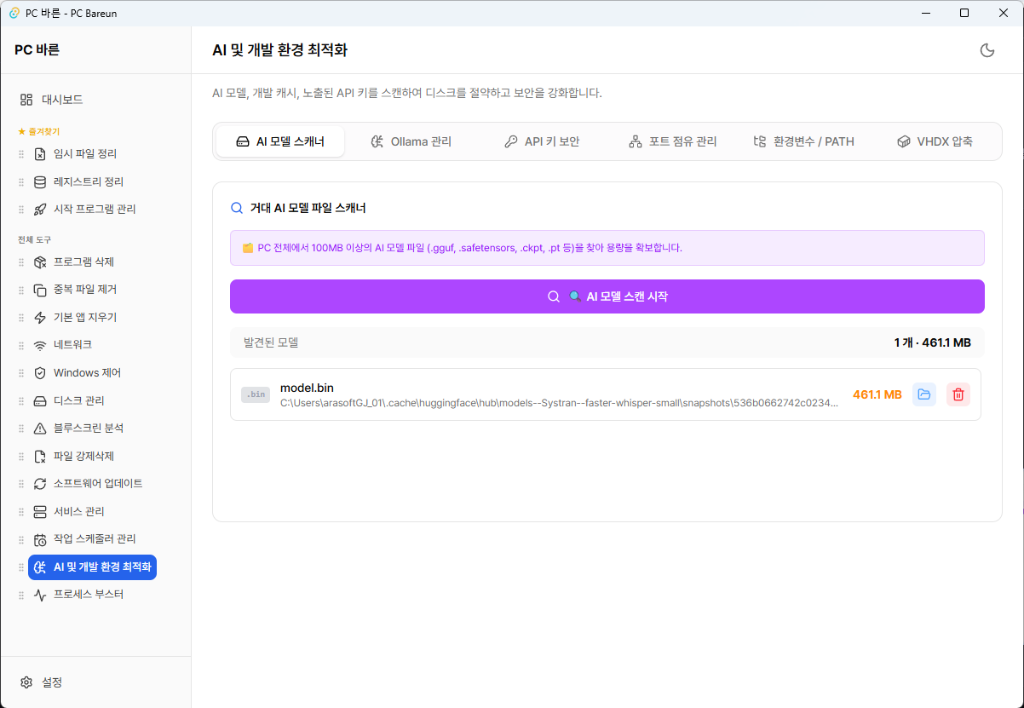Viewport: 1024px width, 708px height.
Task: Click the 기본 앱 지우기 lightning icon
Action: point(40,317)
